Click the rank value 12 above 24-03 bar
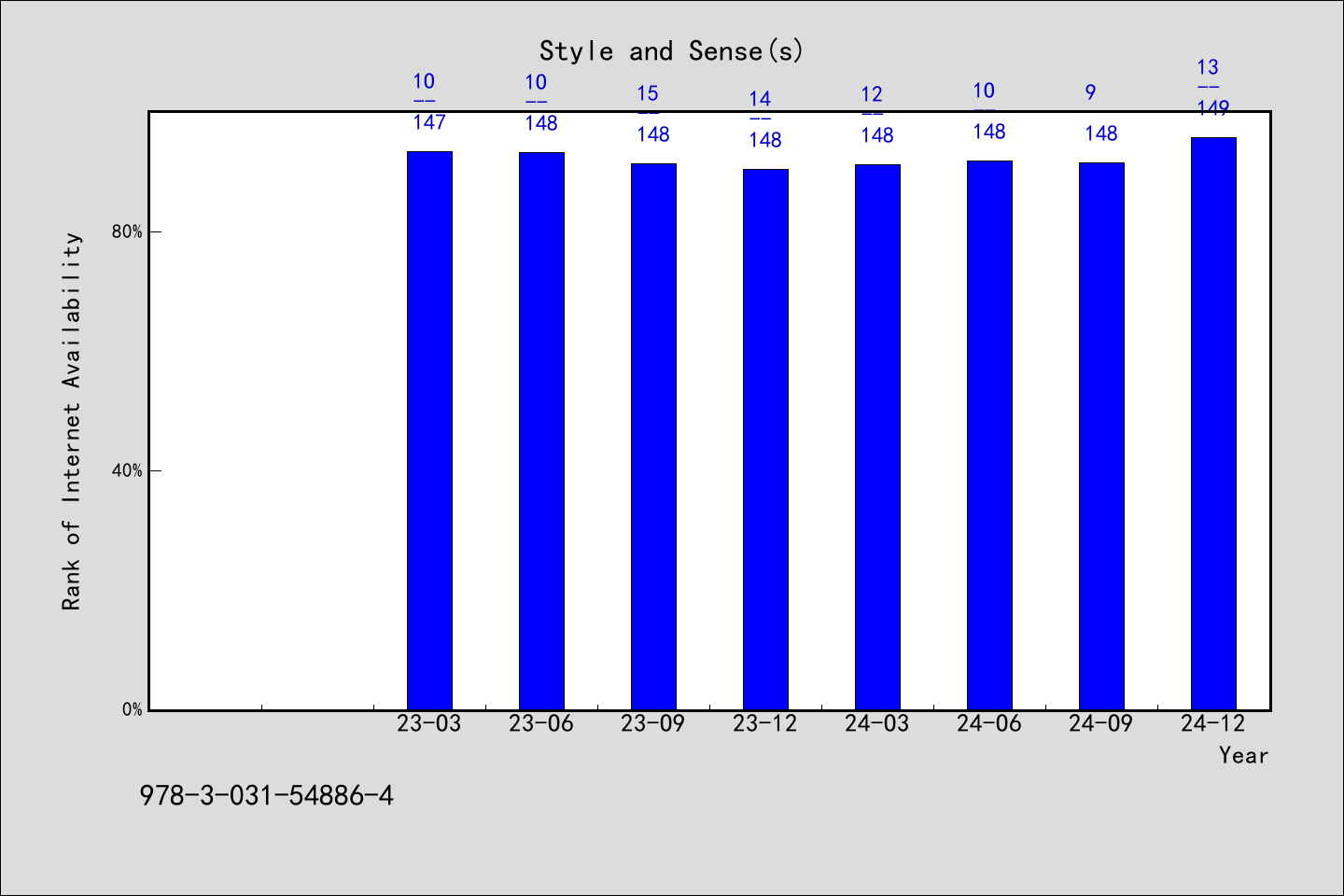This screenshot has height=896, width=1344. [872, 94]
